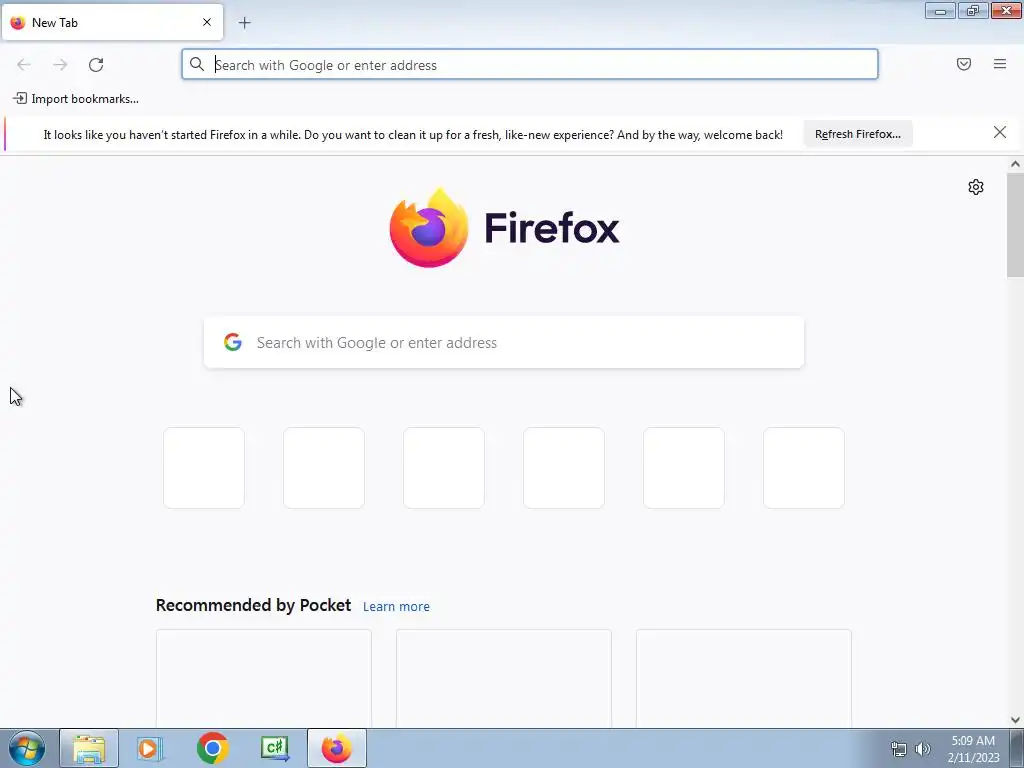Viewport: 1024px width, 768px height.
Task: Click the Import bookmarks toolbar item
Action: (x=76, y=99)
